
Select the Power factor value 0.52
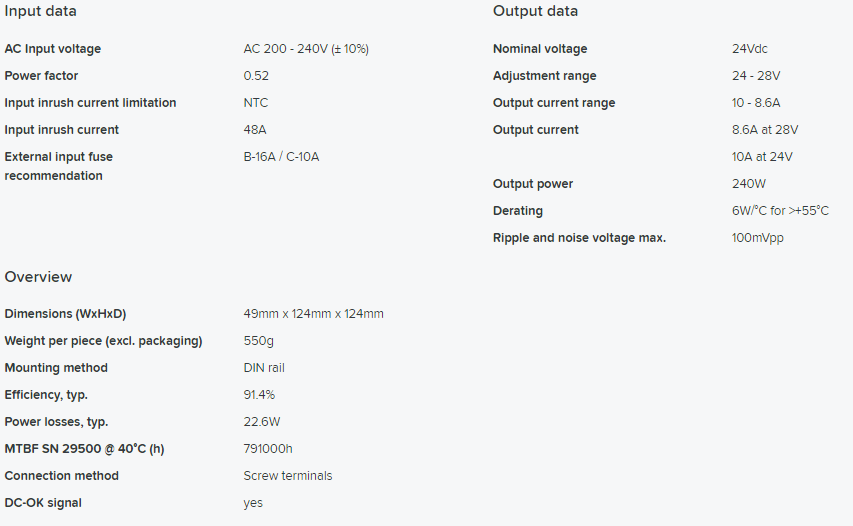(x=256, y=76)
